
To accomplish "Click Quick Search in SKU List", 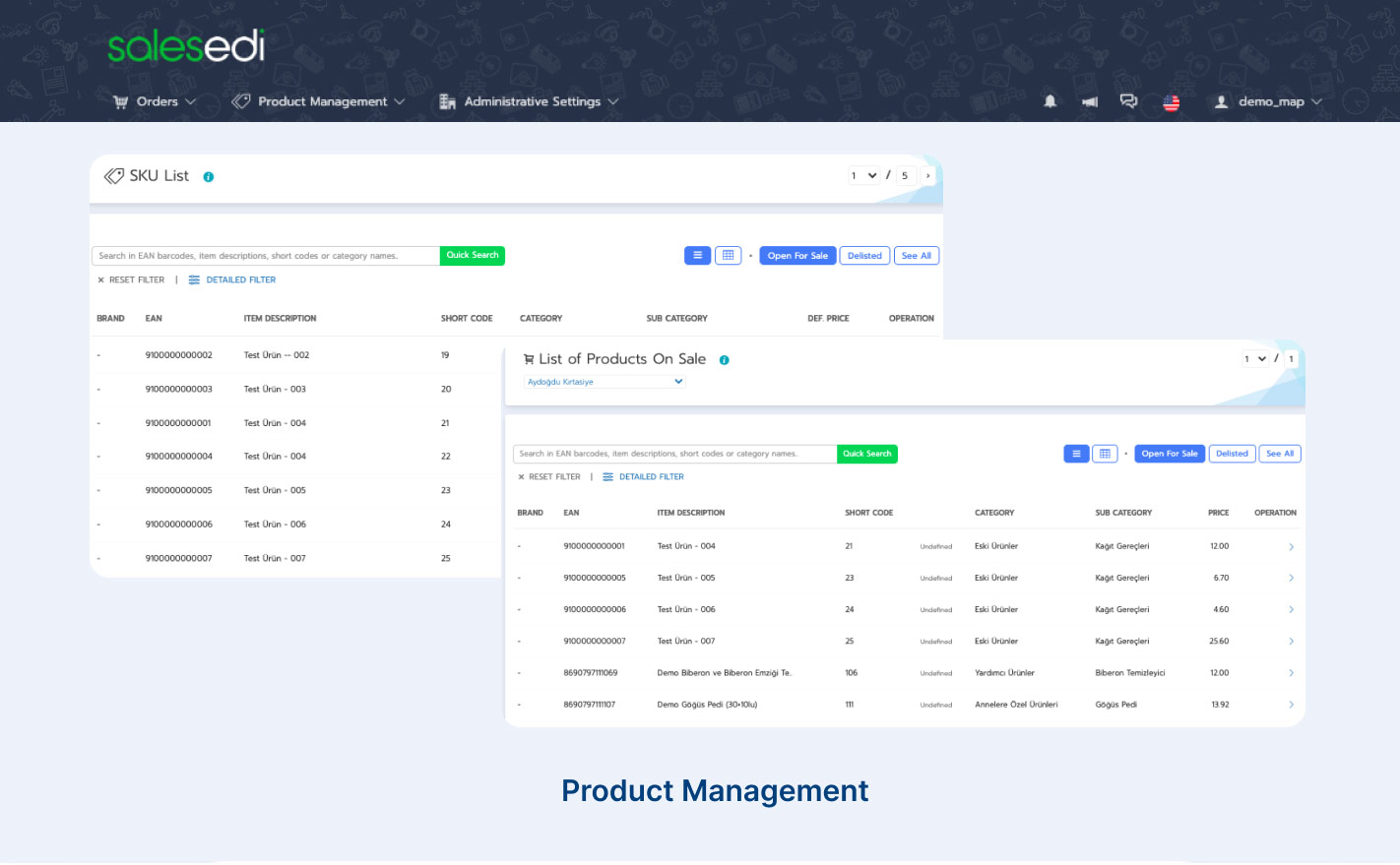I will 473,256.
